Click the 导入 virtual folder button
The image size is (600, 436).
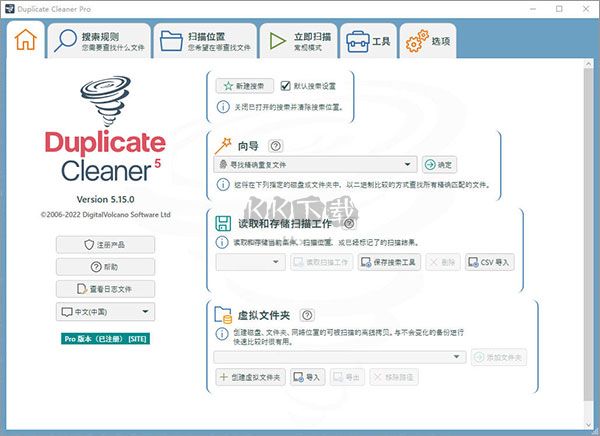coord(307,377)
